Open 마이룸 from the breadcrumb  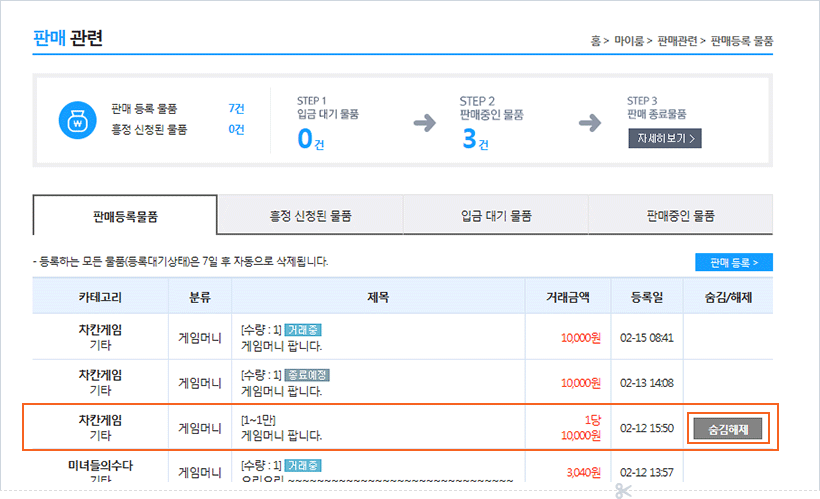coord(628,41)
